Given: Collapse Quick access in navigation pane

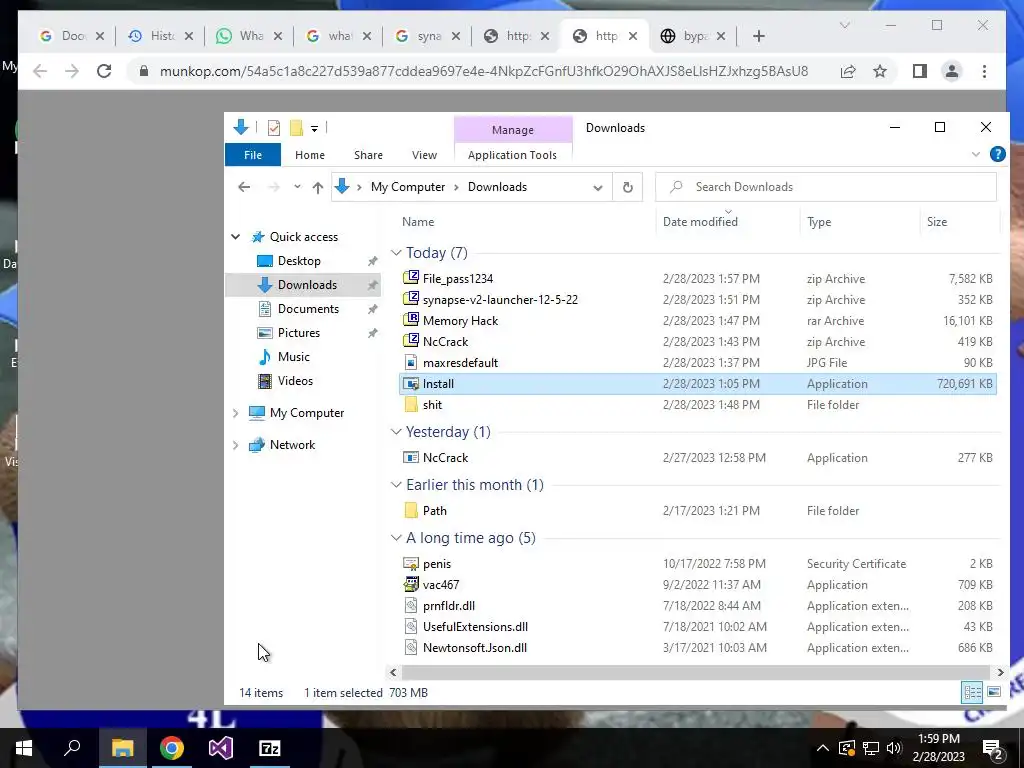Looking at the screenshot, I should (x=236, y=237).
